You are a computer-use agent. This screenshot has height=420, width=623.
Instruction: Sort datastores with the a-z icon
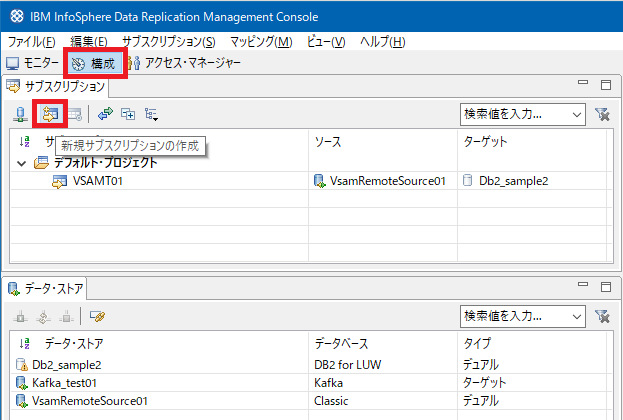[x=25, y=343]
